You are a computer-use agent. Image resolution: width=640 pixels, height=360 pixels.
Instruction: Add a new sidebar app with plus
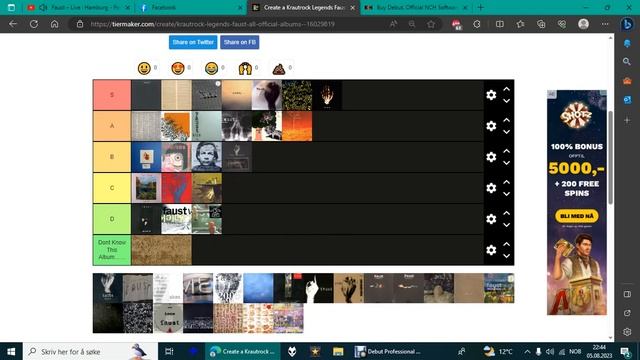tap(627, 120)
